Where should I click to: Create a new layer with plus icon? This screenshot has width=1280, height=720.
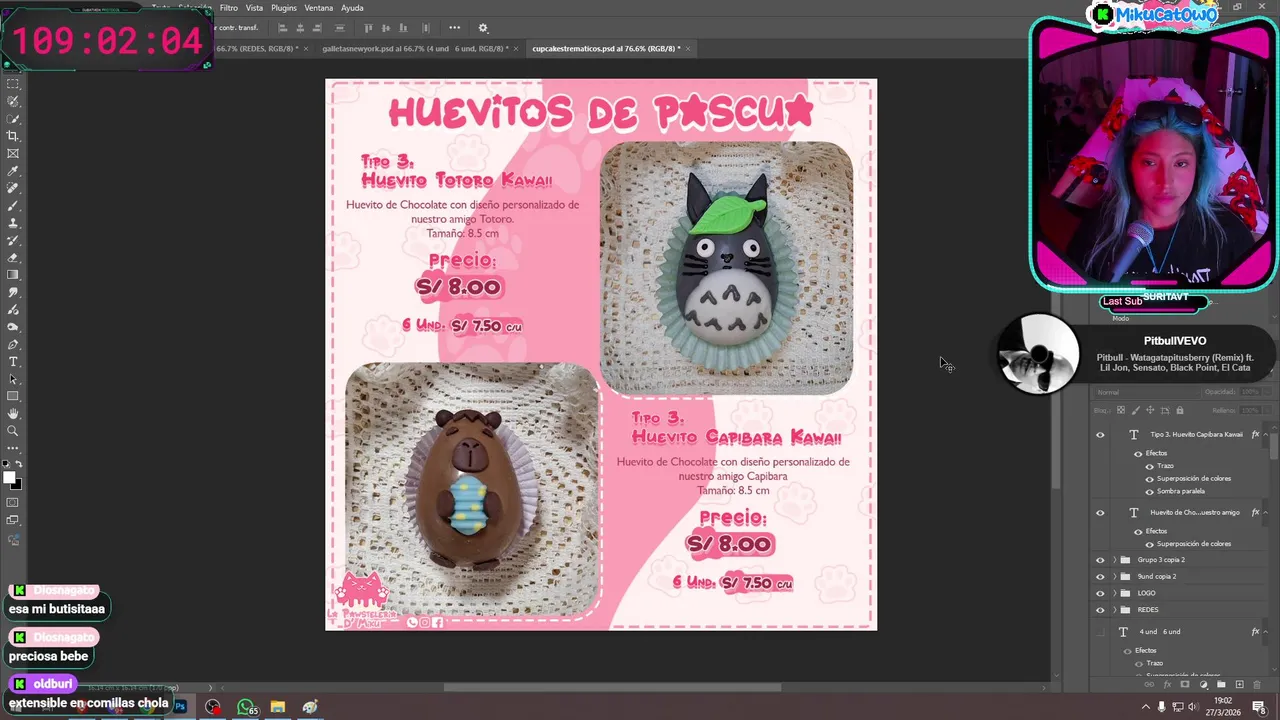[x=1240, y=685]
